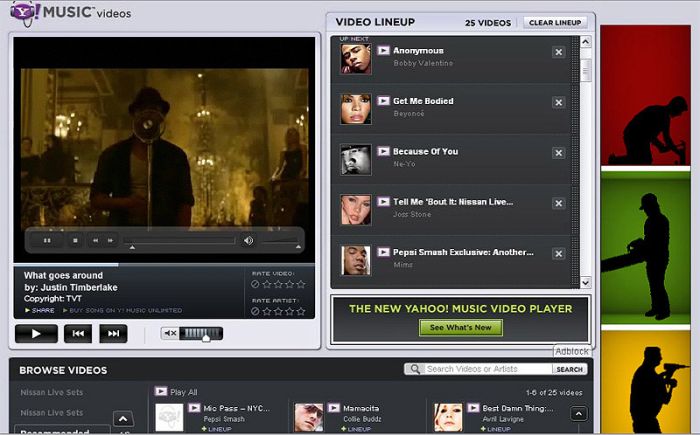
Task: Click the Search button in Browse Videos
Action: (x=570, y=369)
